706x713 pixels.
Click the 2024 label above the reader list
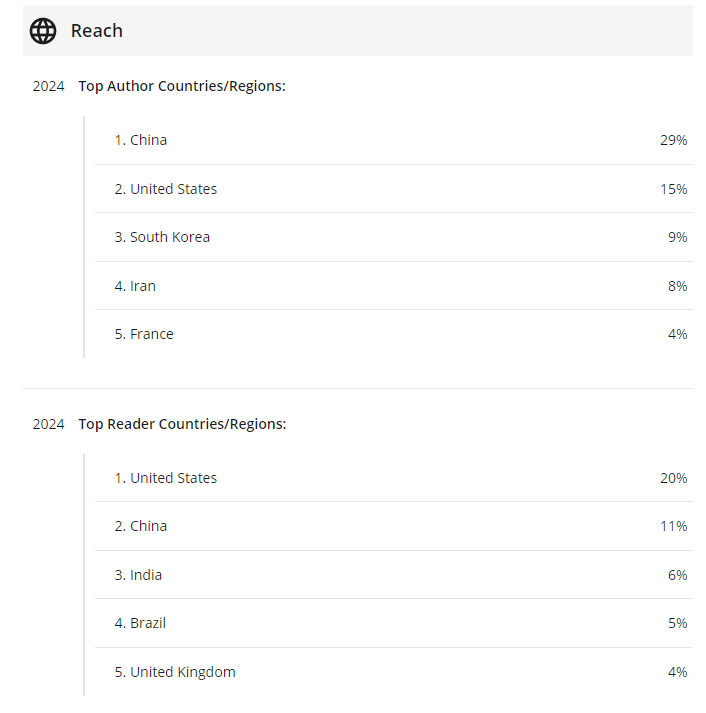pos(48,424)
